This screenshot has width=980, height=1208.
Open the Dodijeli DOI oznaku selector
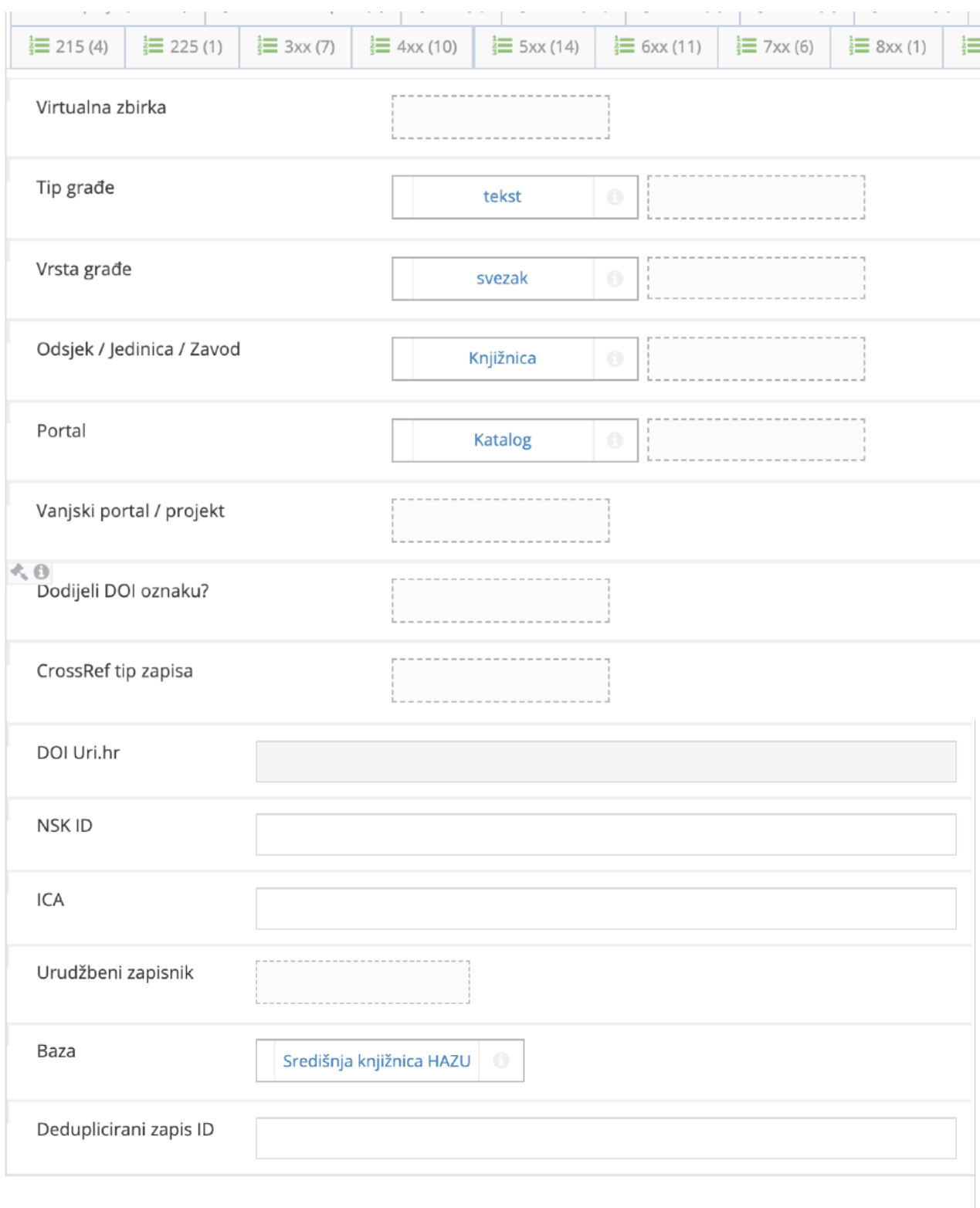click(x=500, y=599)
